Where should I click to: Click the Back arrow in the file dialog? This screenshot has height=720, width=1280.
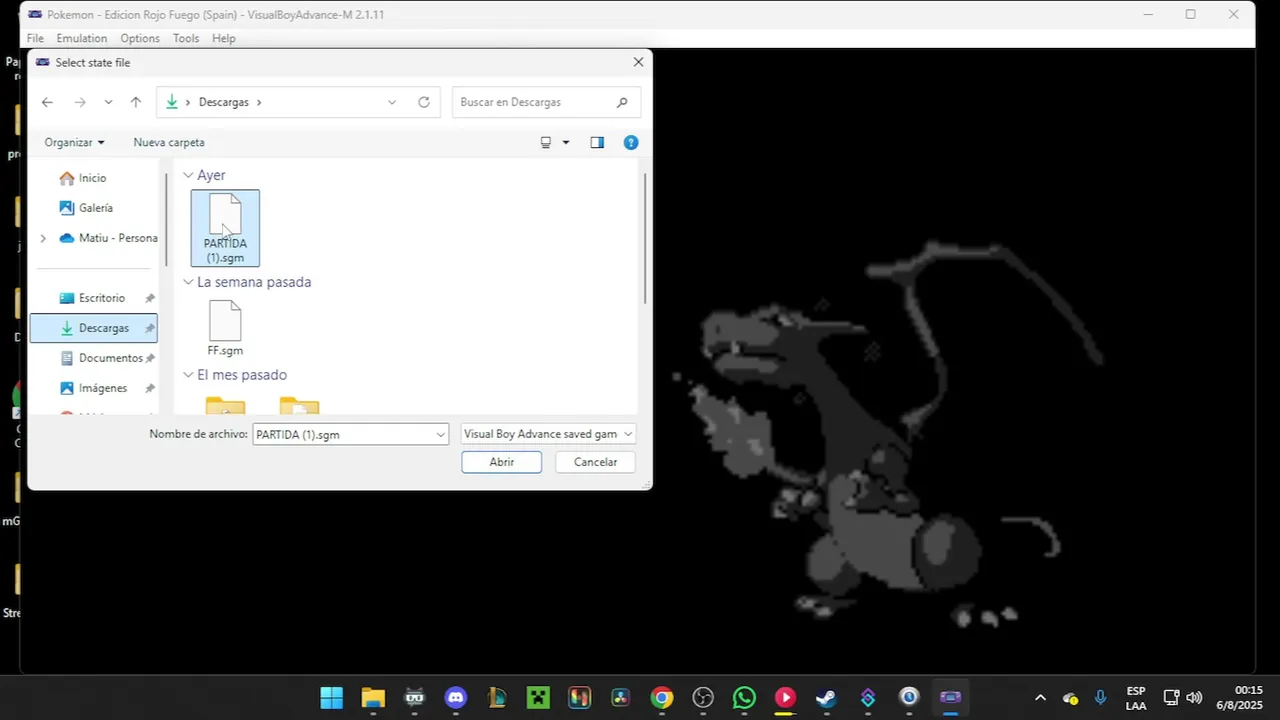tap(47, 102)
